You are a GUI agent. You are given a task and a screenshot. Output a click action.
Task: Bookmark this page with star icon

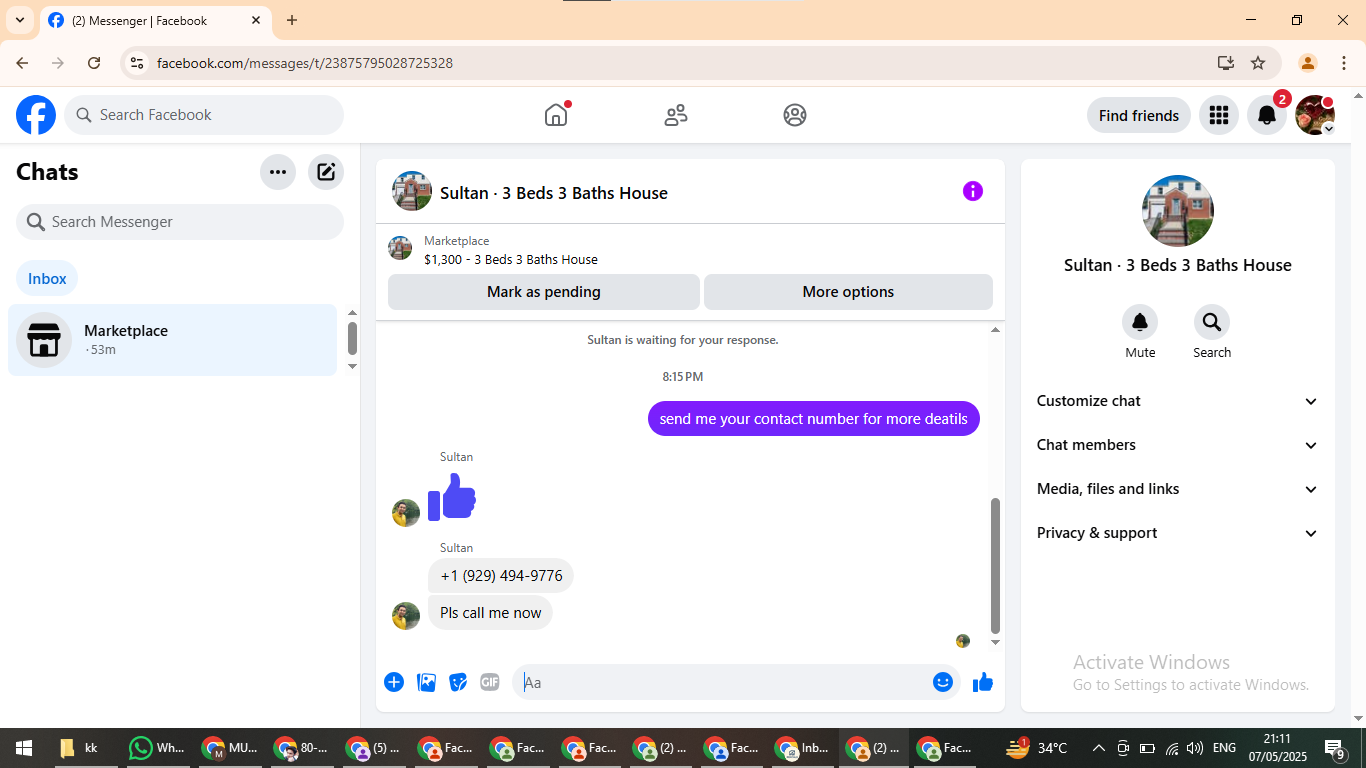pos(1258,63)
